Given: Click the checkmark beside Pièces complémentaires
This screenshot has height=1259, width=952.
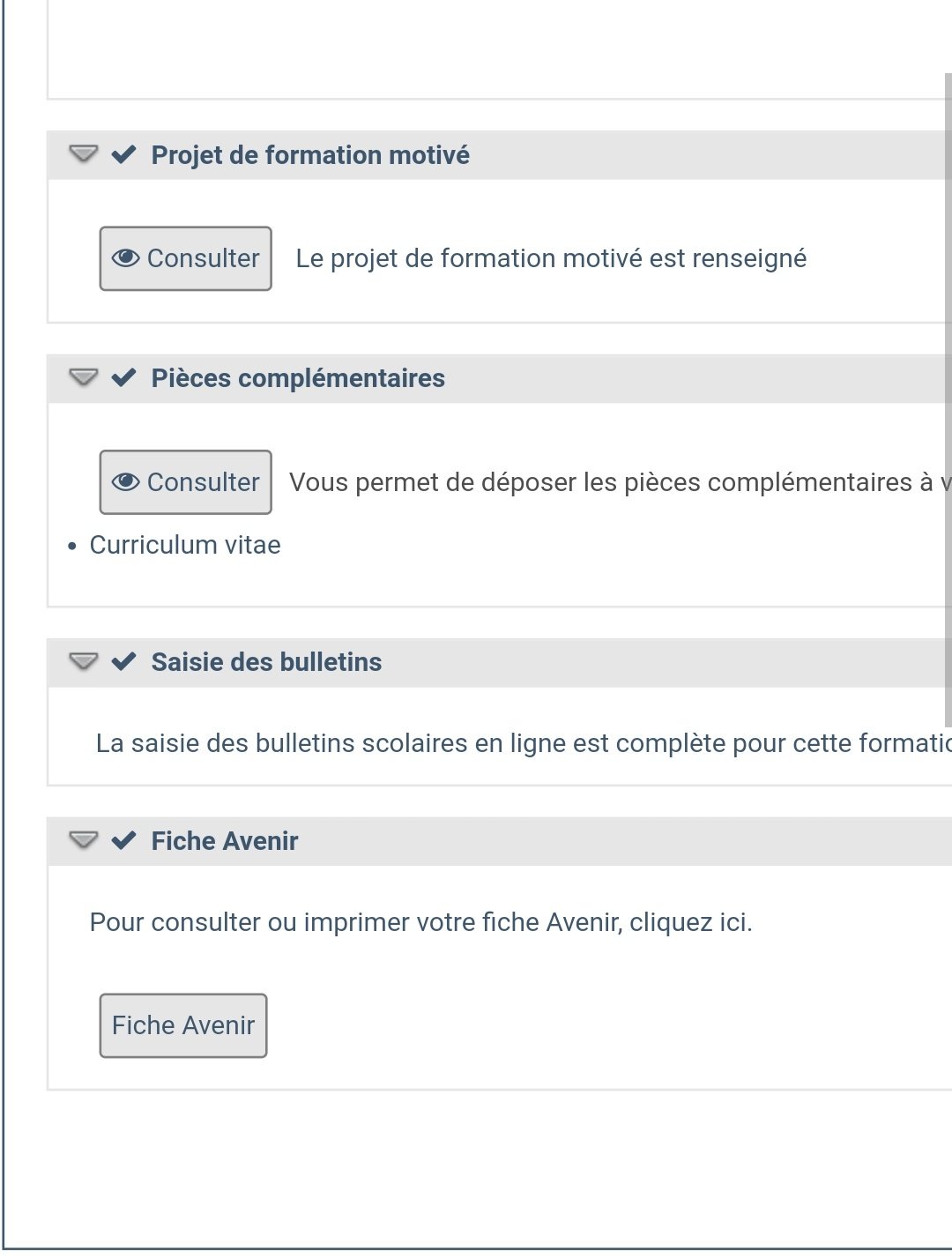Looking at the screenshot, I should pyautogui.click(x=123, y=378).
